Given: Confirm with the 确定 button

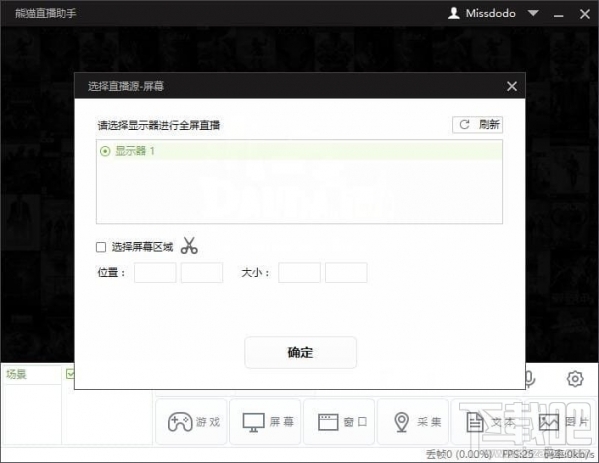Looking at the screenshot, I should (300, 352).
